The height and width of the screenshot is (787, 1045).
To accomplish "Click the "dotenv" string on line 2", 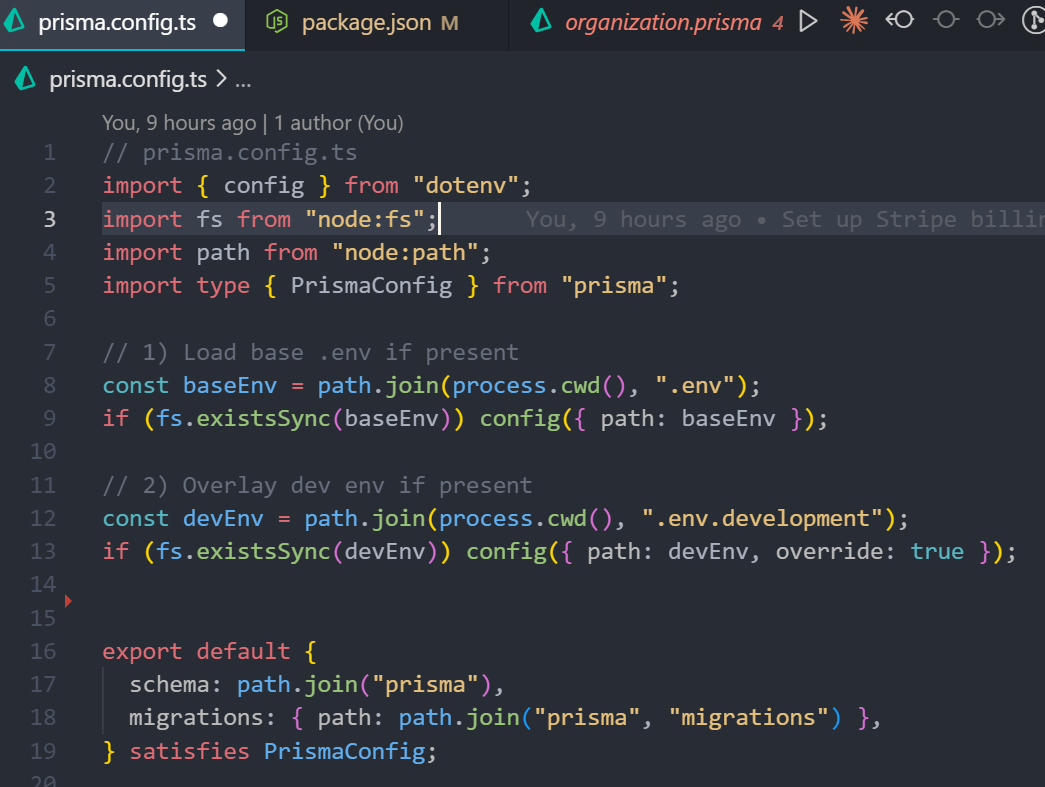I will 465,186.
